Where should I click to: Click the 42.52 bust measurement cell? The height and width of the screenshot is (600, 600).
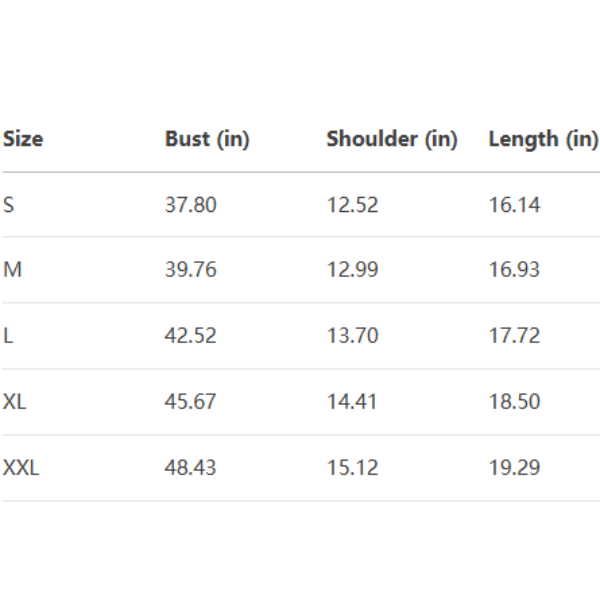click(x=190, y=336)
